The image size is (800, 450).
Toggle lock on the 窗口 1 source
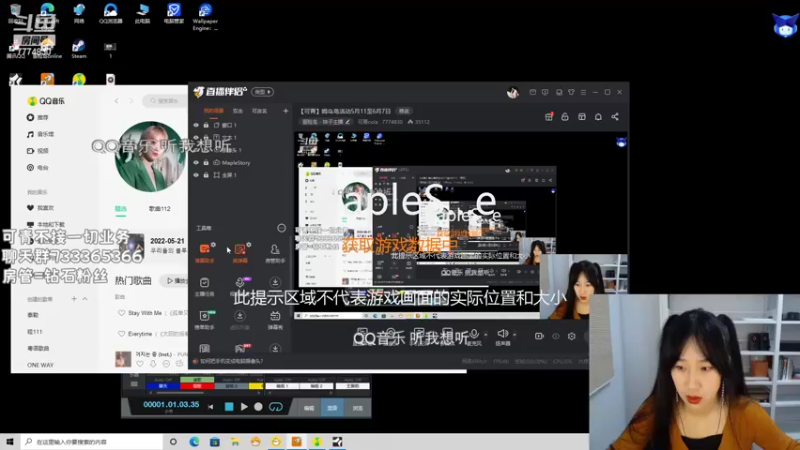pyautogui.click(x=206, y=125)
